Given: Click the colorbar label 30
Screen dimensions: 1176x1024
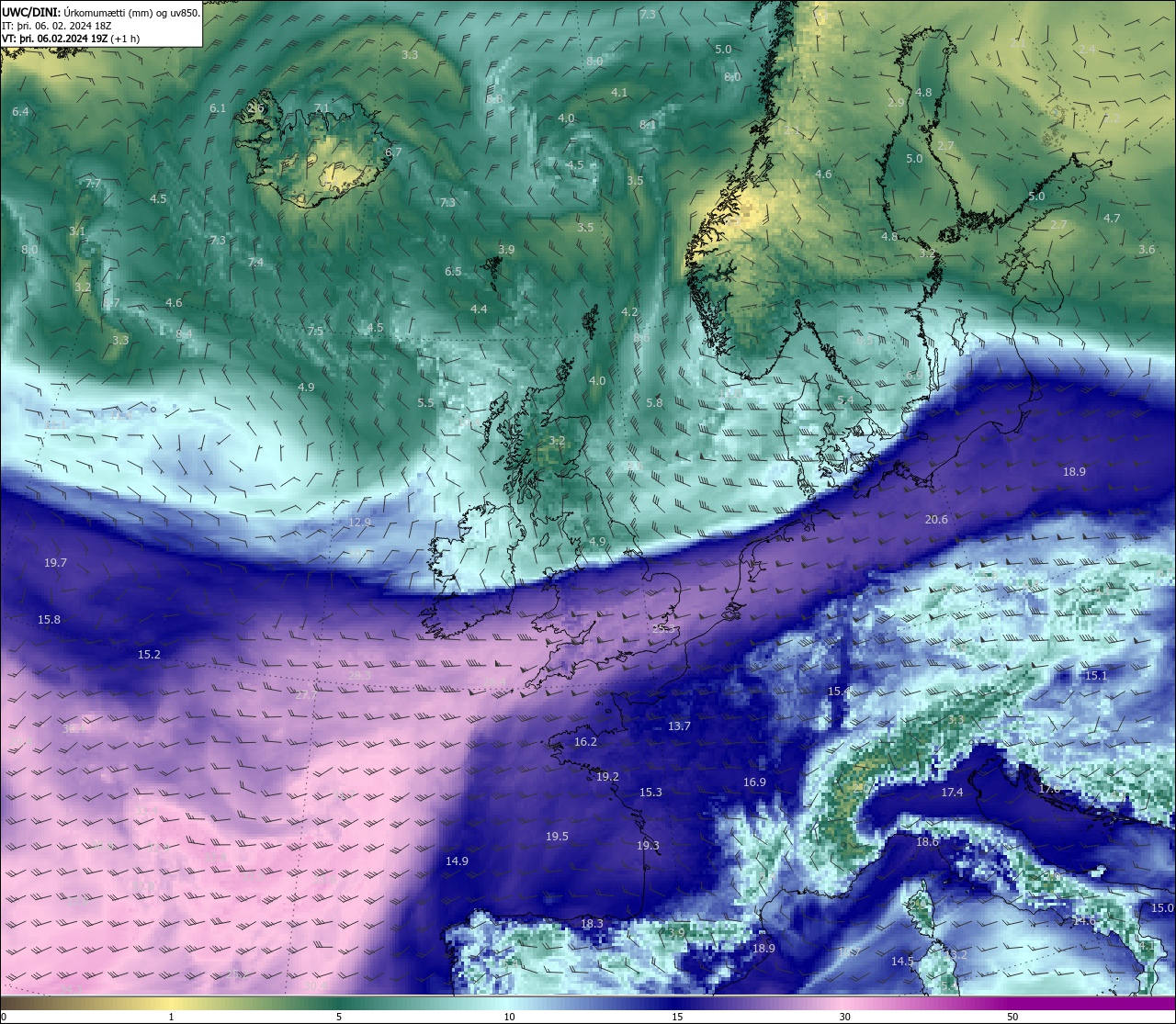Looking at the screenshot, I should pyautogui.click(x=844, y=1017).
